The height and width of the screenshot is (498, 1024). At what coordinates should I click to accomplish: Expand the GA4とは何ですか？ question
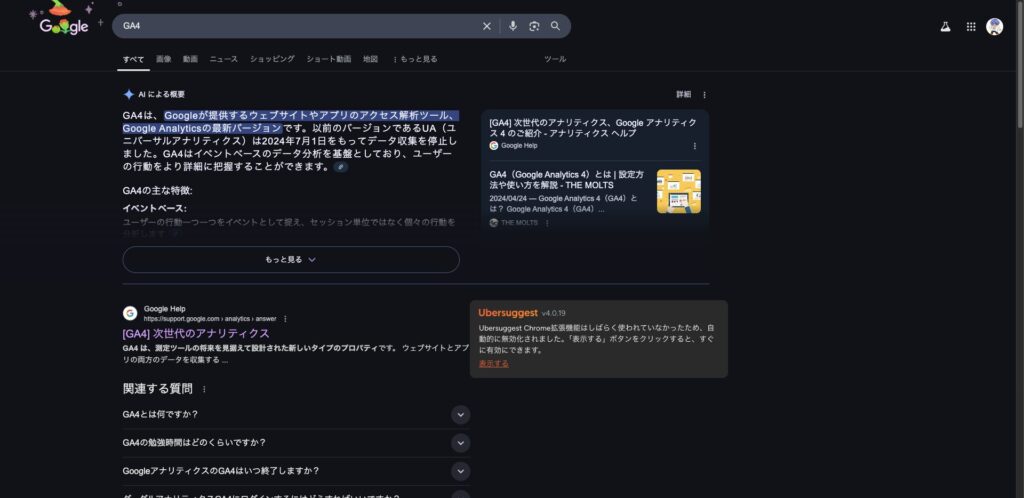[x=296, y=414]
